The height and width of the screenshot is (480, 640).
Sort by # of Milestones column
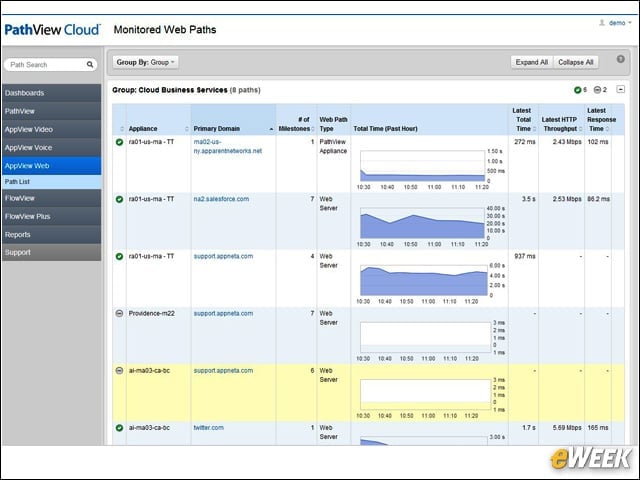[296, 120]
